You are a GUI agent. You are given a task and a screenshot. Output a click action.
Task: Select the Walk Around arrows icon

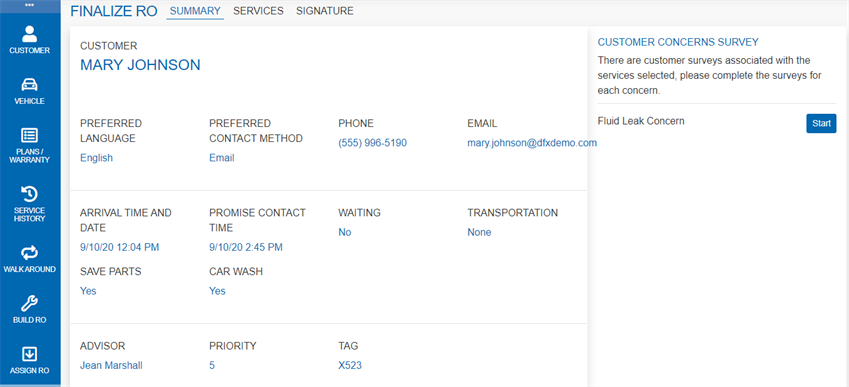(x=30, y=252)
